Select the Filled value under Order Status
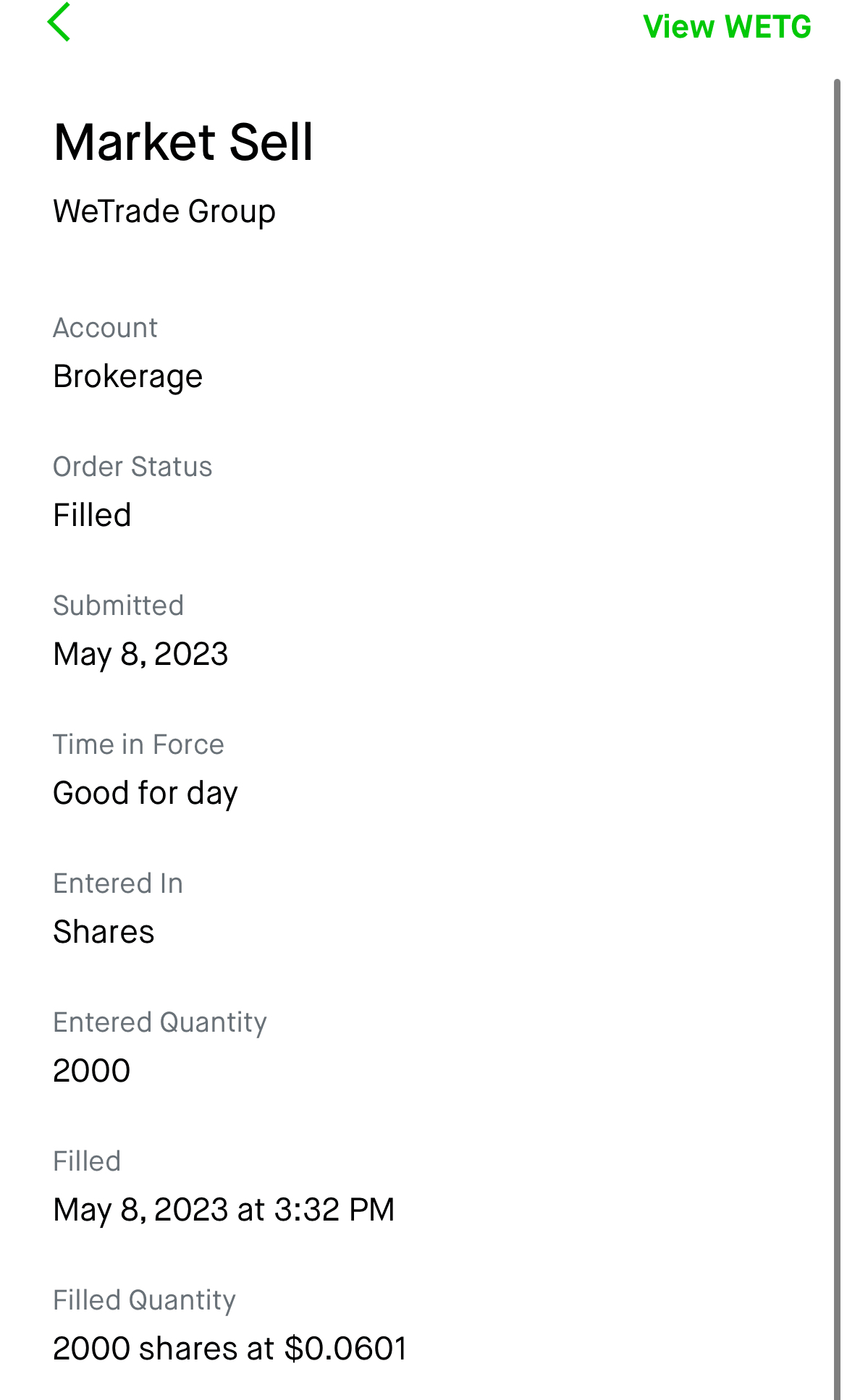The height and width of the screenshot is (1400, 847). coord(92,516)
